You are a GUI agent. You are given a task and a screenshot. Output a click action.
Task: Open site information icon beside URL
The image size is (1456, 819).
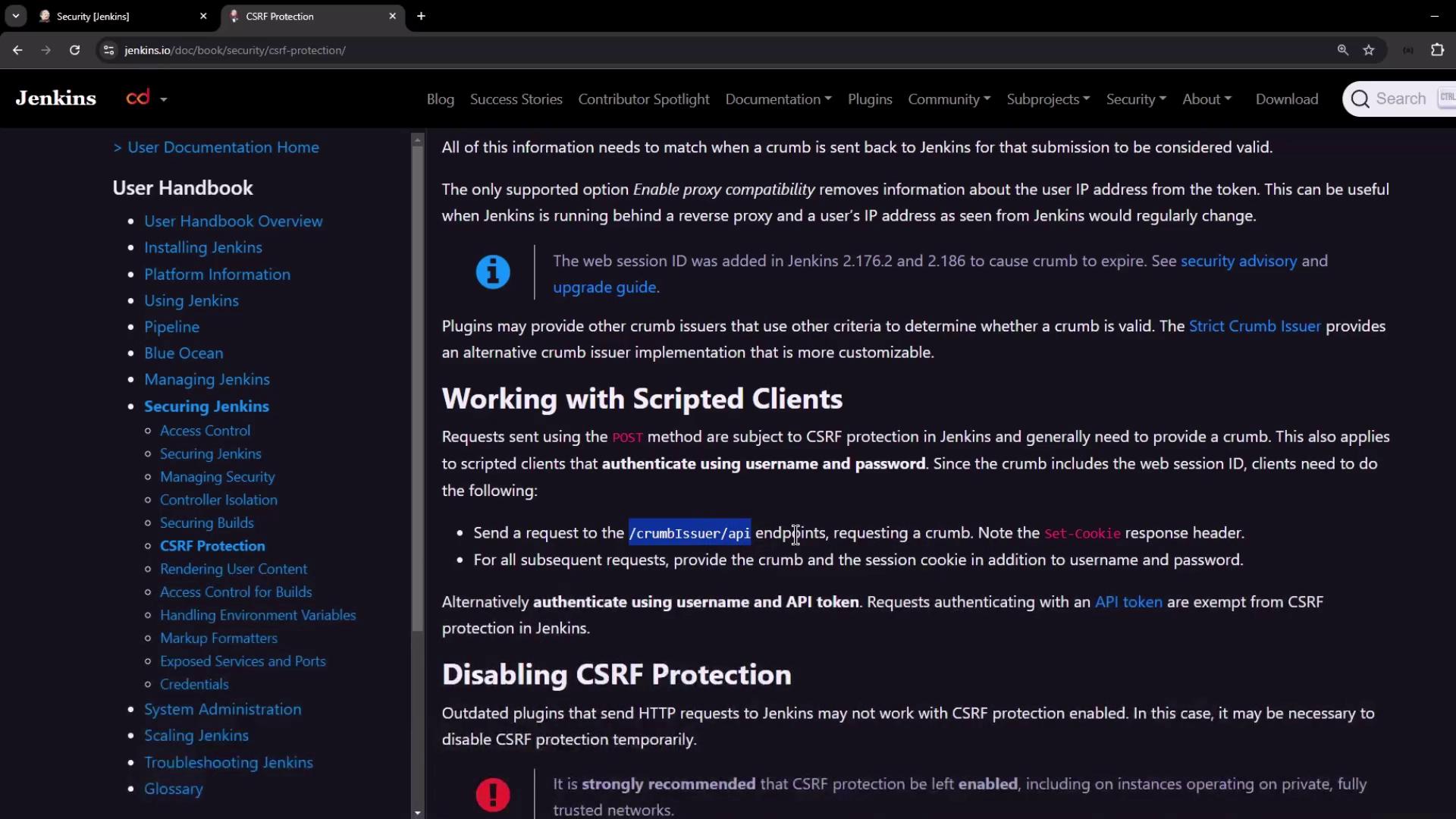(109, 50)
